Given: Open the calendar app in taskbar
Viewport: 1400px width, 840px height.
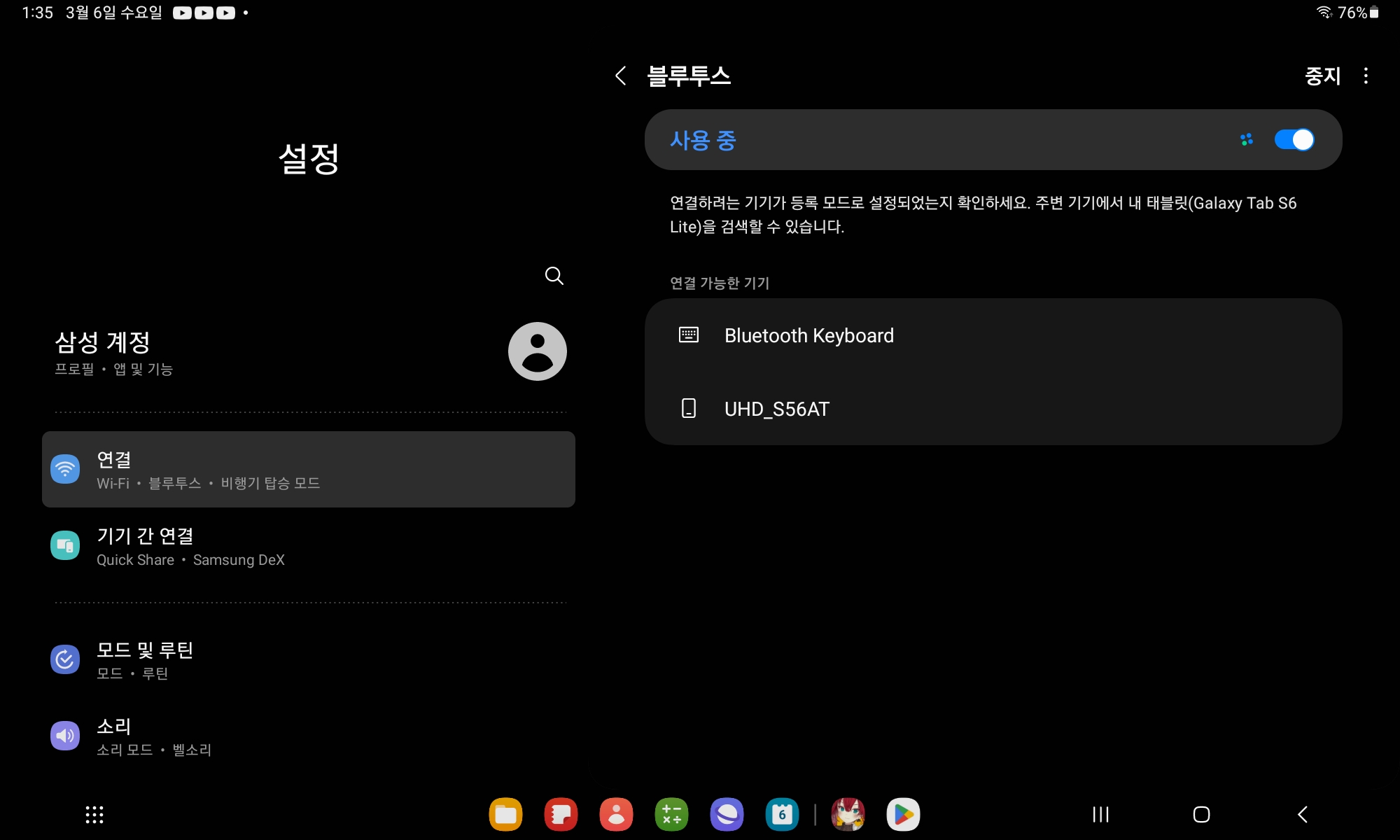Looking at the screenshot, I should pos(782,814).
